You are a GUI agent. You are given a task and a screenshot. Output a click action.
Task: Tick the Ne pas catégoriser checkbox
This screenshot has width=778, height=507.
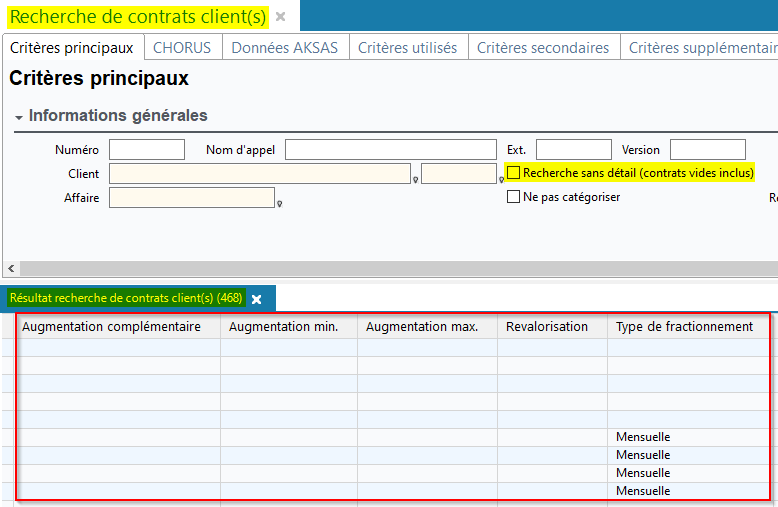pos(513,197)
